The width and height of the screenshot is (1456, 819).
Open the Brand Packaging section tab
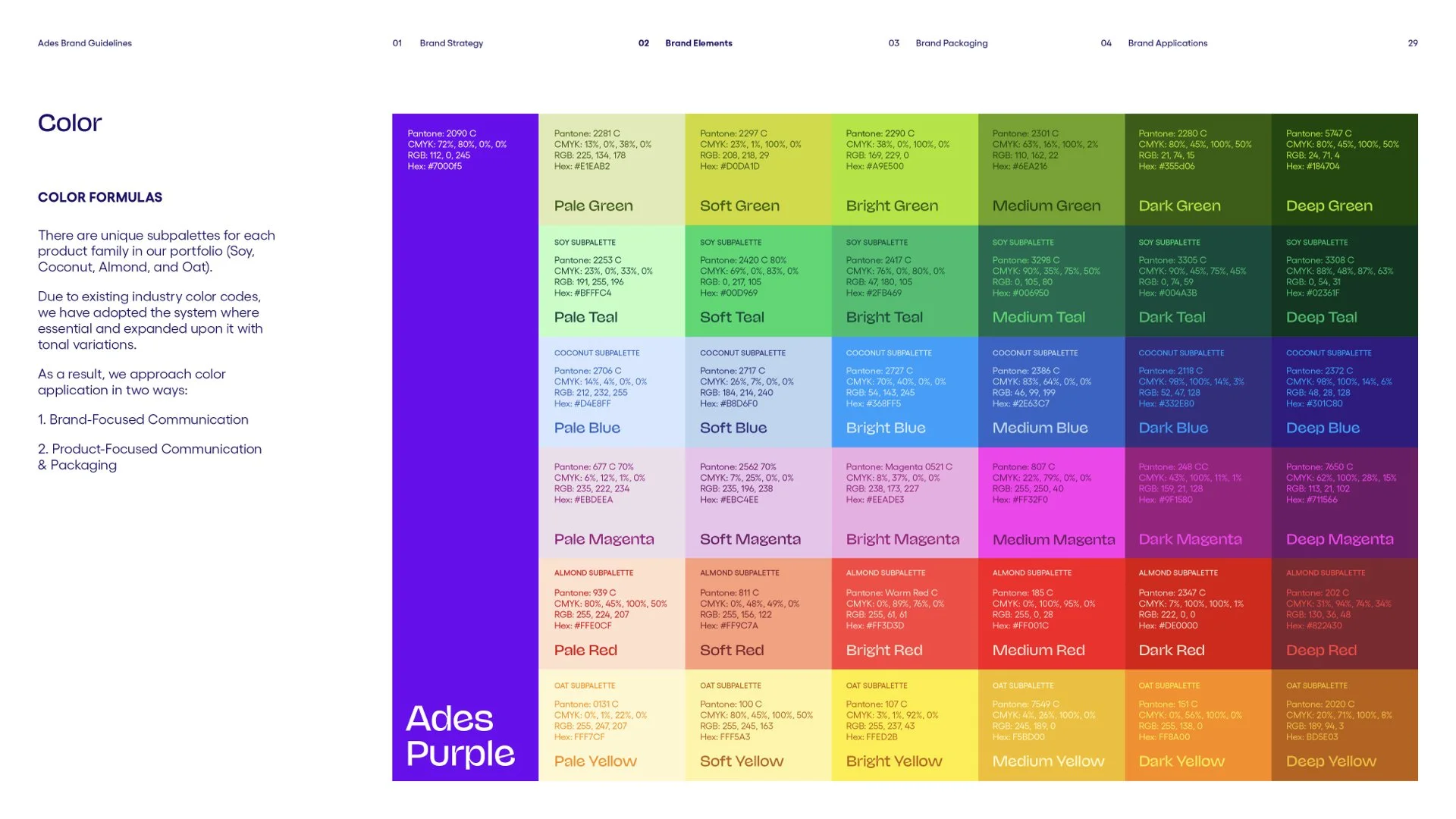(952, 43)
